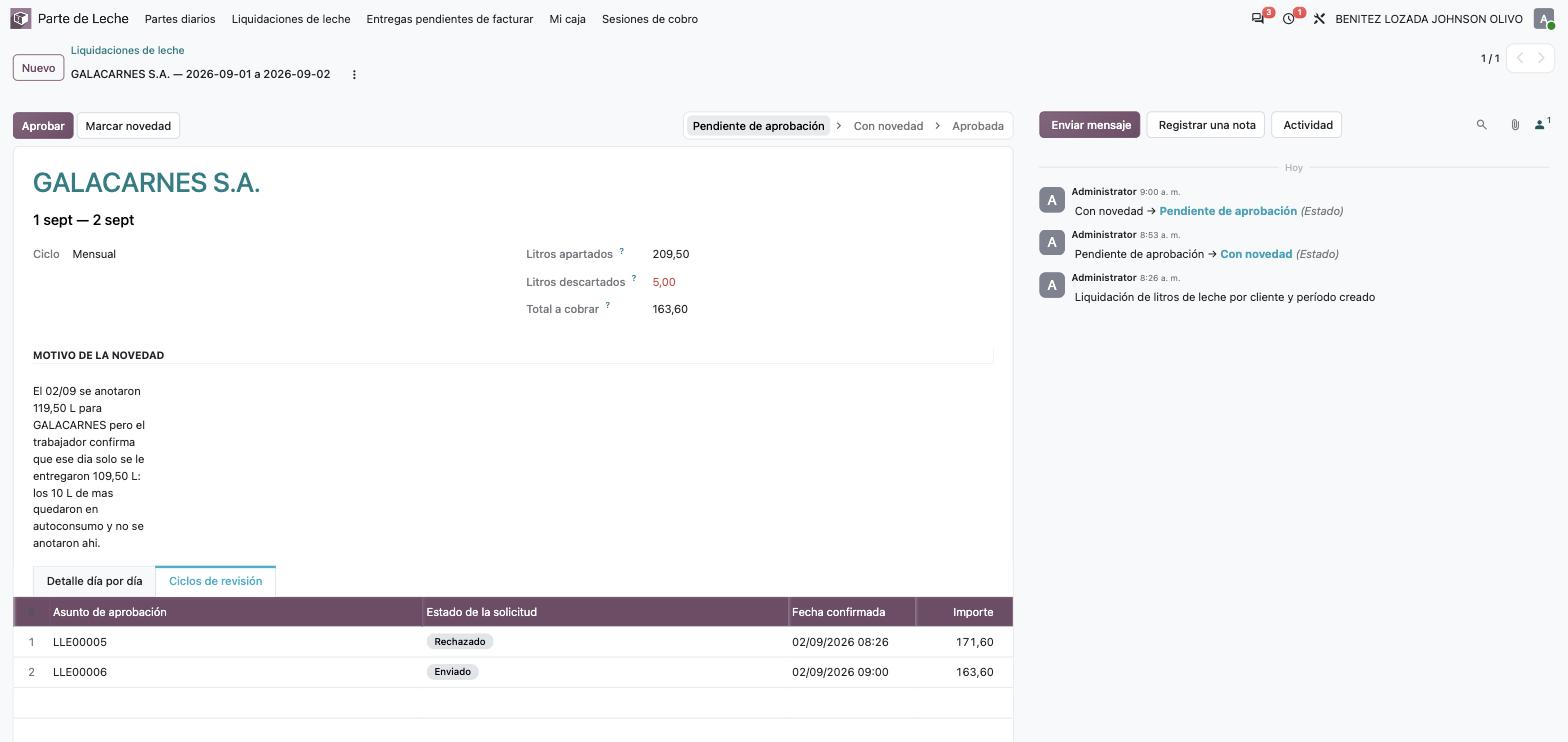1568x742 pixels.
Task: Switch to Detalle día por día tab
Action: pyautogui.click(x=95, y=581)
